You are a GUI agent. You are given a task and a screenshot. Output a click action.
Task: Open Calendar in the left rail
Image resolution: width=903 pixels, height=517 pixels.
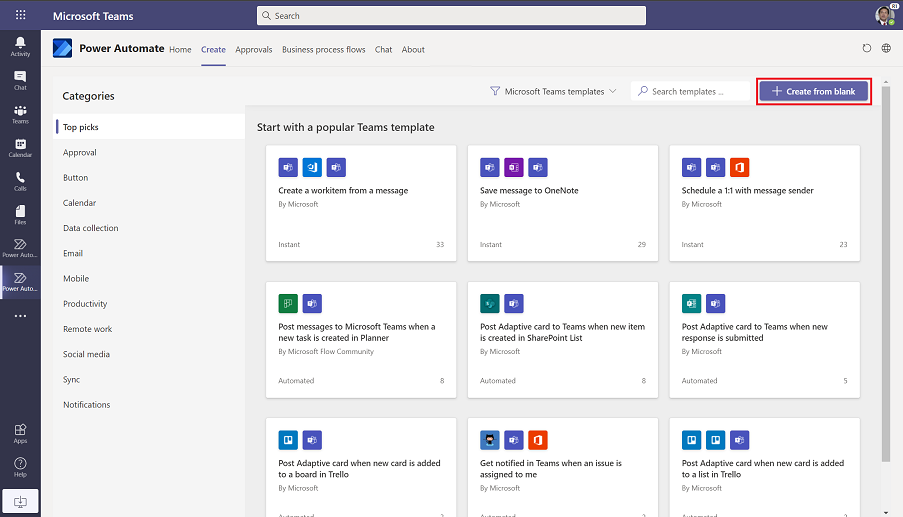[x=20, y=148]
